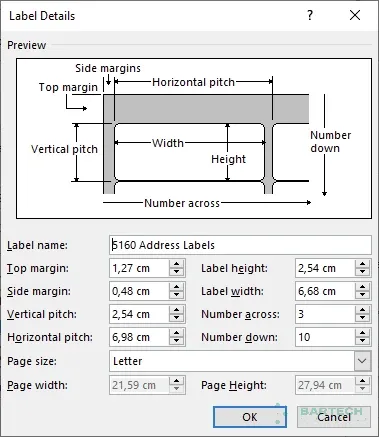Click "Width" text in preview diagram
The width and height of the screenshot is (379, 437).
click(x=168, y=143)
